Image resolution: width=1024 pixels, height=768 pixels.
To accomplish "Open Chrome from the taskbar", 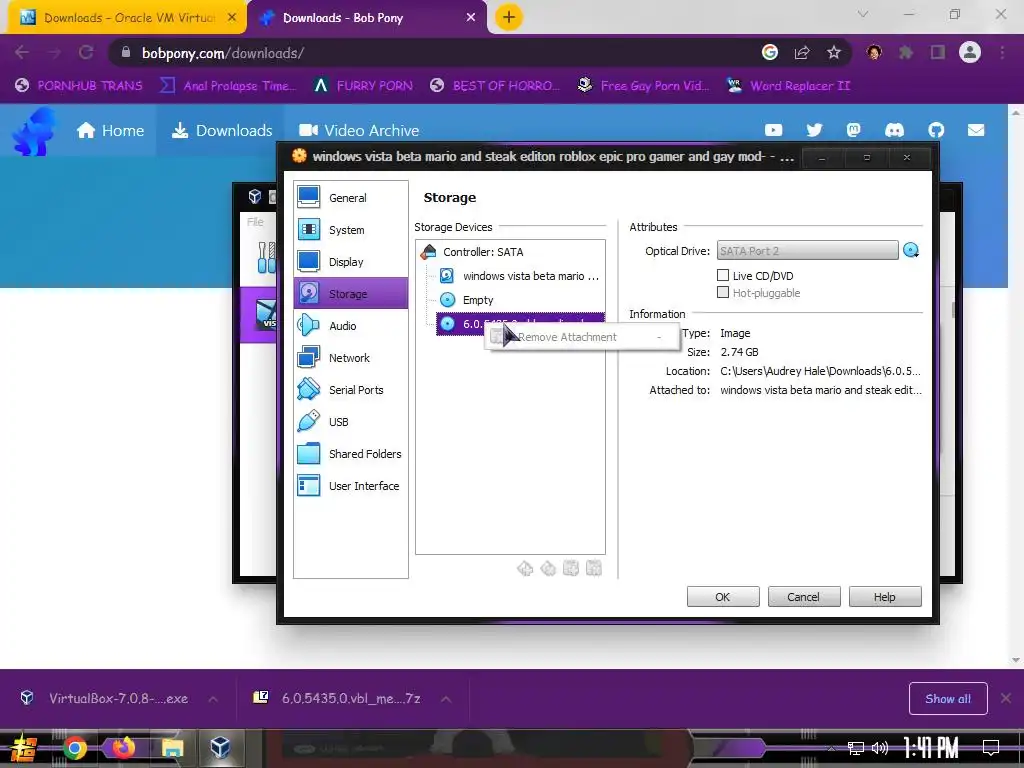I will 74,748.
